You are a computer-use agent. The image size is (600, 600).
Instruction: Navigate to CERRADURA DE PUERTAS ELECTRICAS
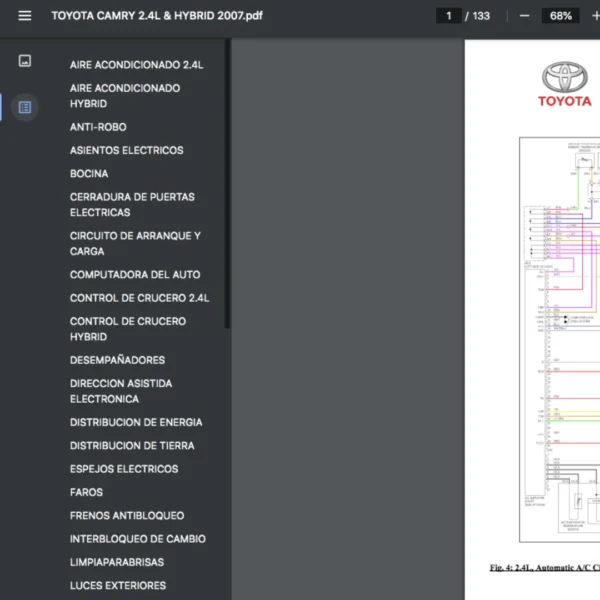132,205
